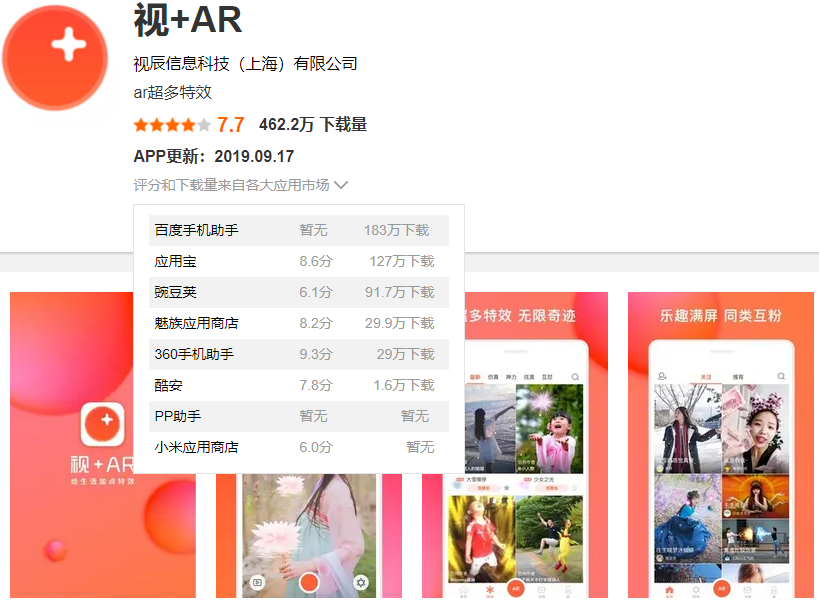819x601 pixels.
Task: Select the 魅族应用商店 market row
Action: 299,323
